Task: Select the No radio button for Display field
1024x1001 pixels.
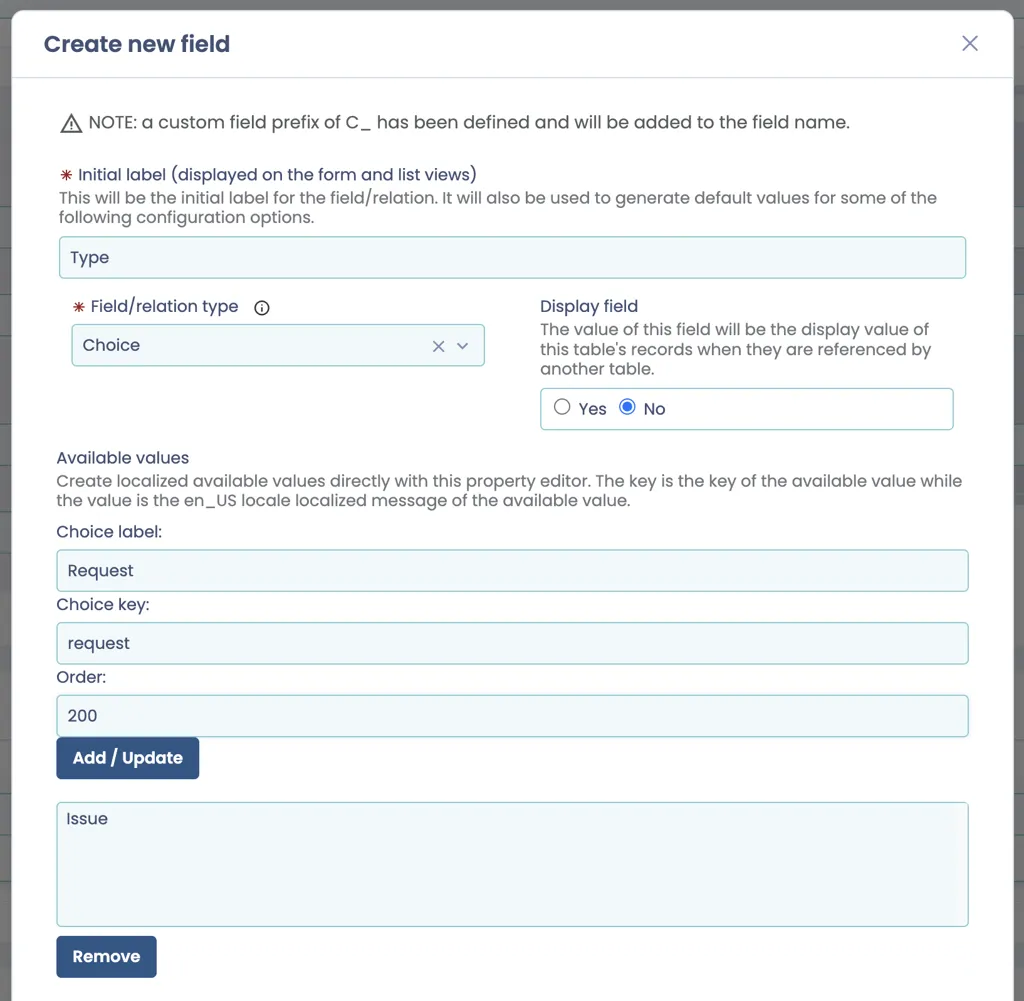Action: pos(627,407)
